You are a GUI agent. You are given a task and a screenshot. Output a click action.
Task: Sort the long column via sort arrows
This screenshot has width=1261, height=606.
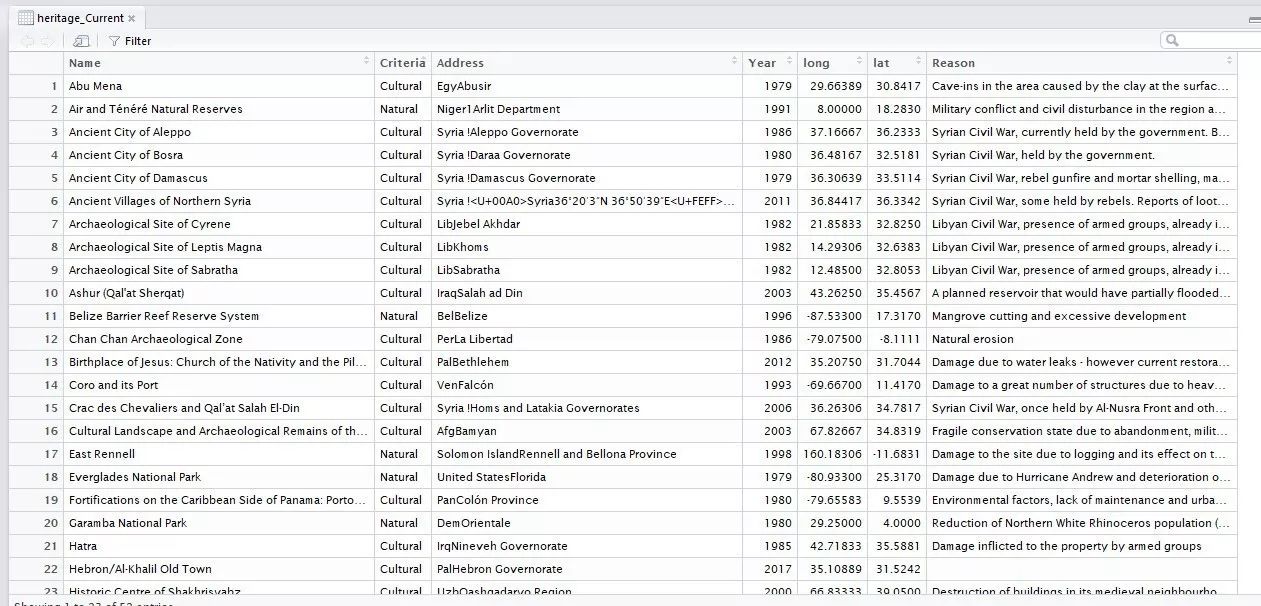pos(859,63)
